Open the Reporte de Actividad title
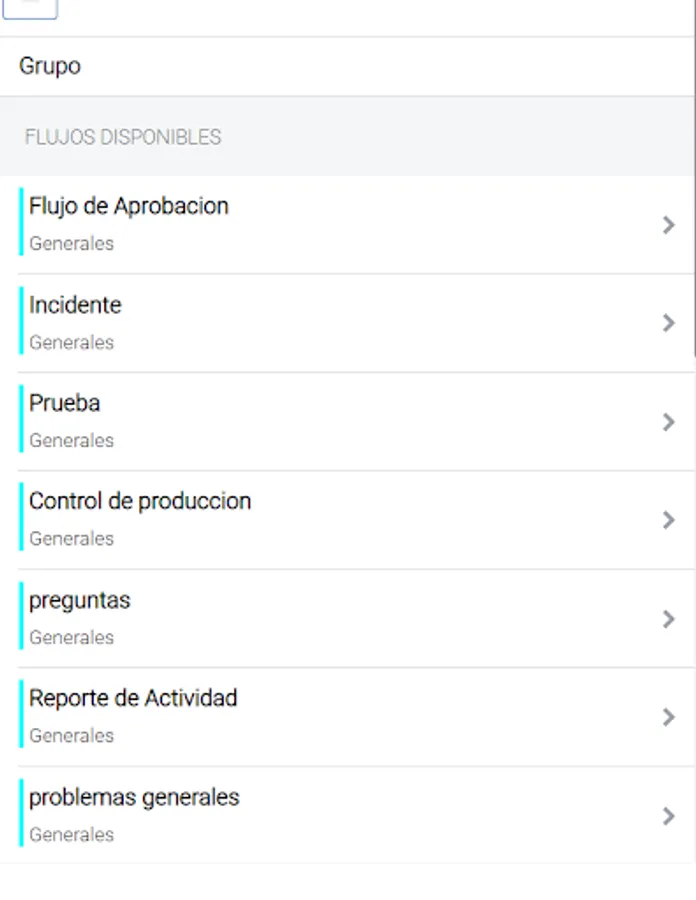 [133, 699]
